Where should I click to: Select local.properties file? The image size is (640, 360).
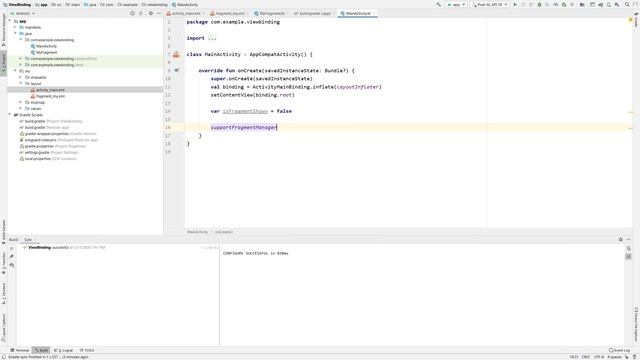(x=48, y=158)
